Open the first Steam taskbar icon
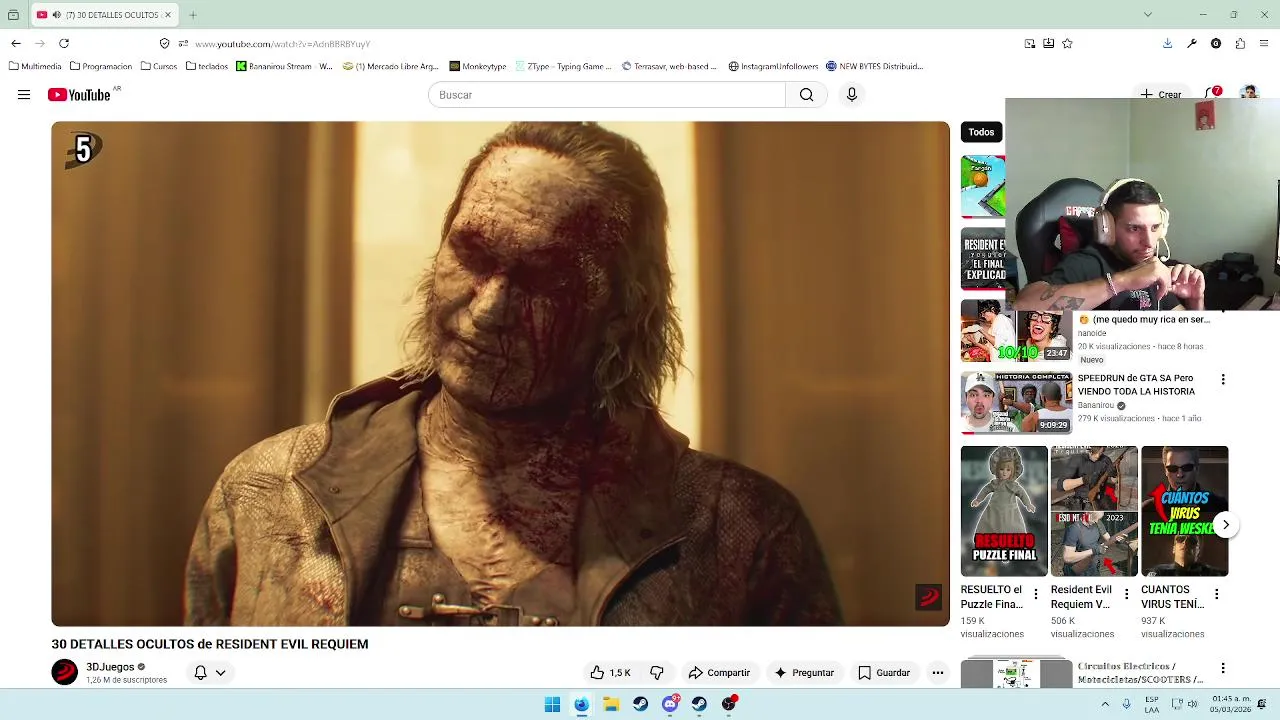The image size is (1280, 720). [x=640, y=704]
